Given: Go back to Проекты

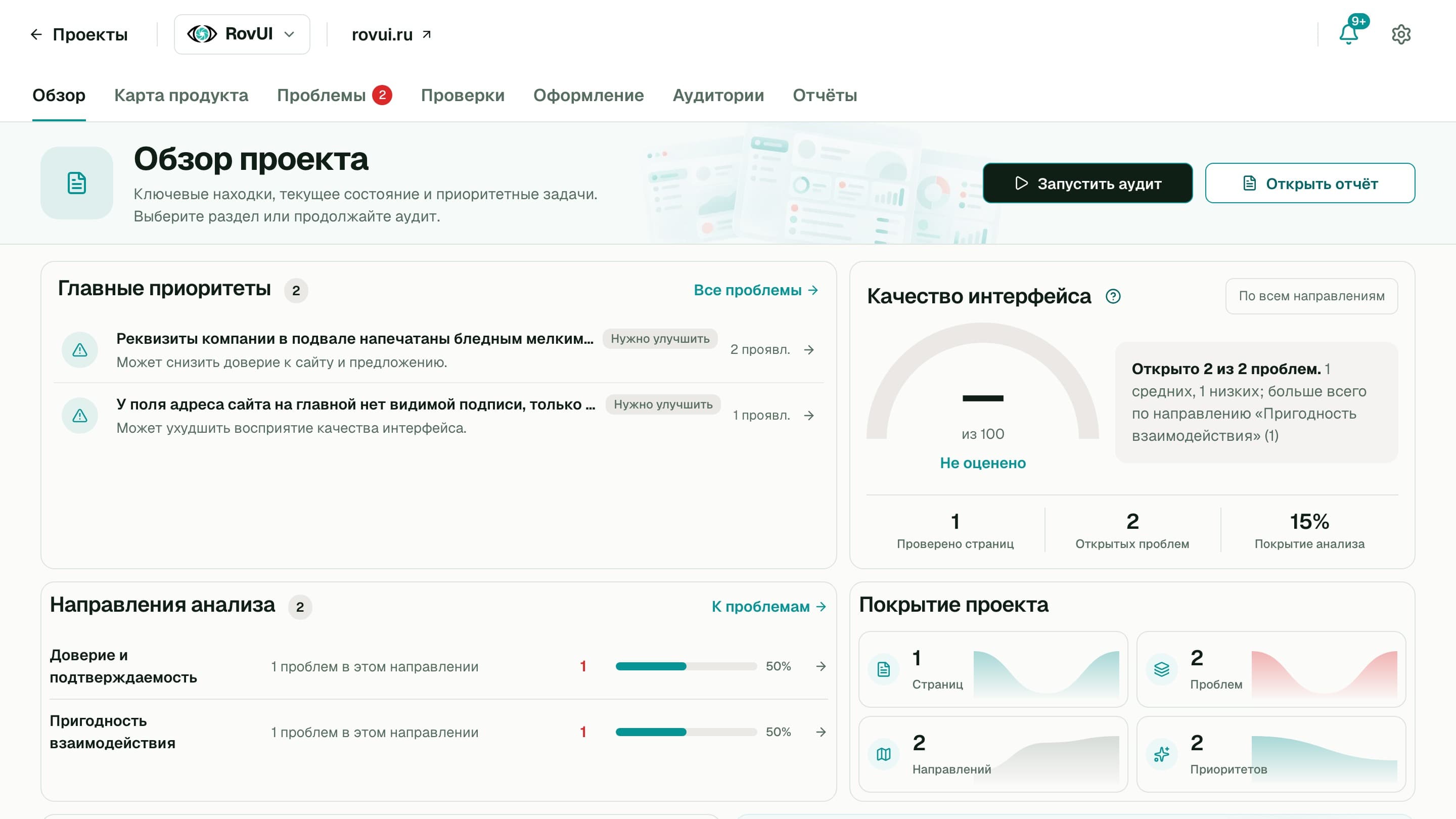Looking at the screenshot, I should [x=78, y=34].
